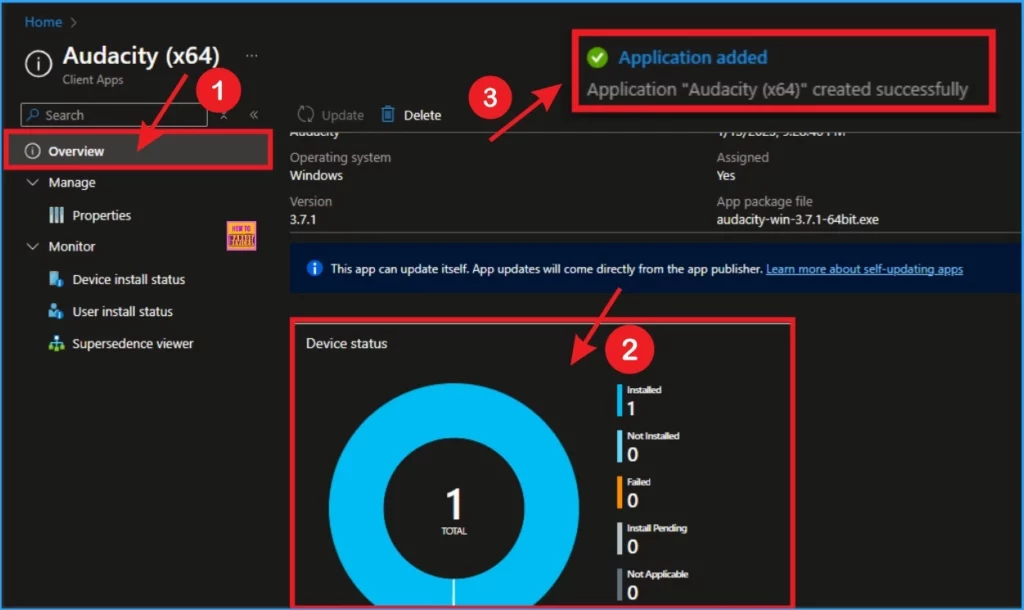Click the Update refresh icon

pos(305,114)
